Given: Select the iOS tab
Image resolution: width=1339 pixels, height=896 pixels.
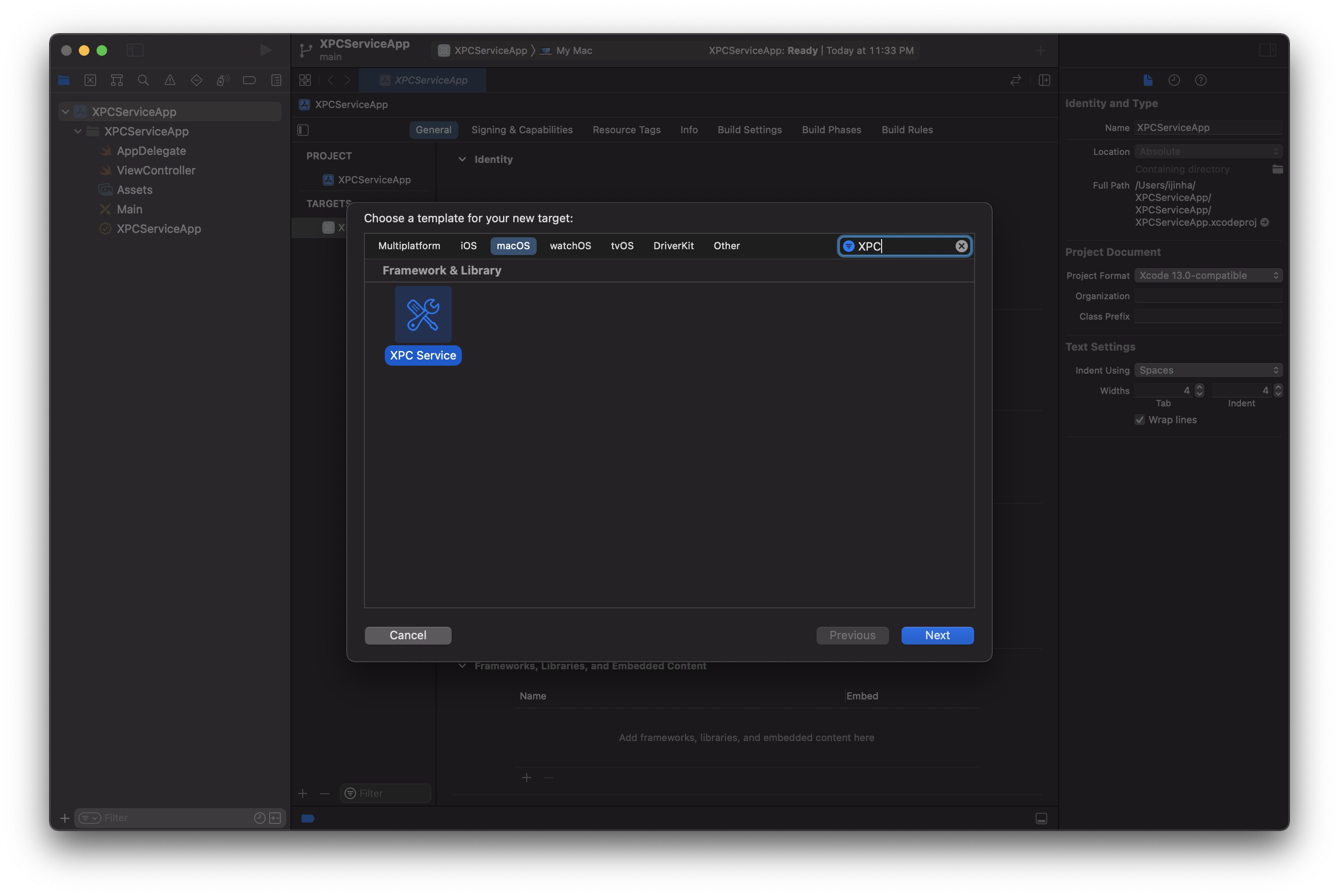Looking at the screenshot, I should click(x=468, y=246).
